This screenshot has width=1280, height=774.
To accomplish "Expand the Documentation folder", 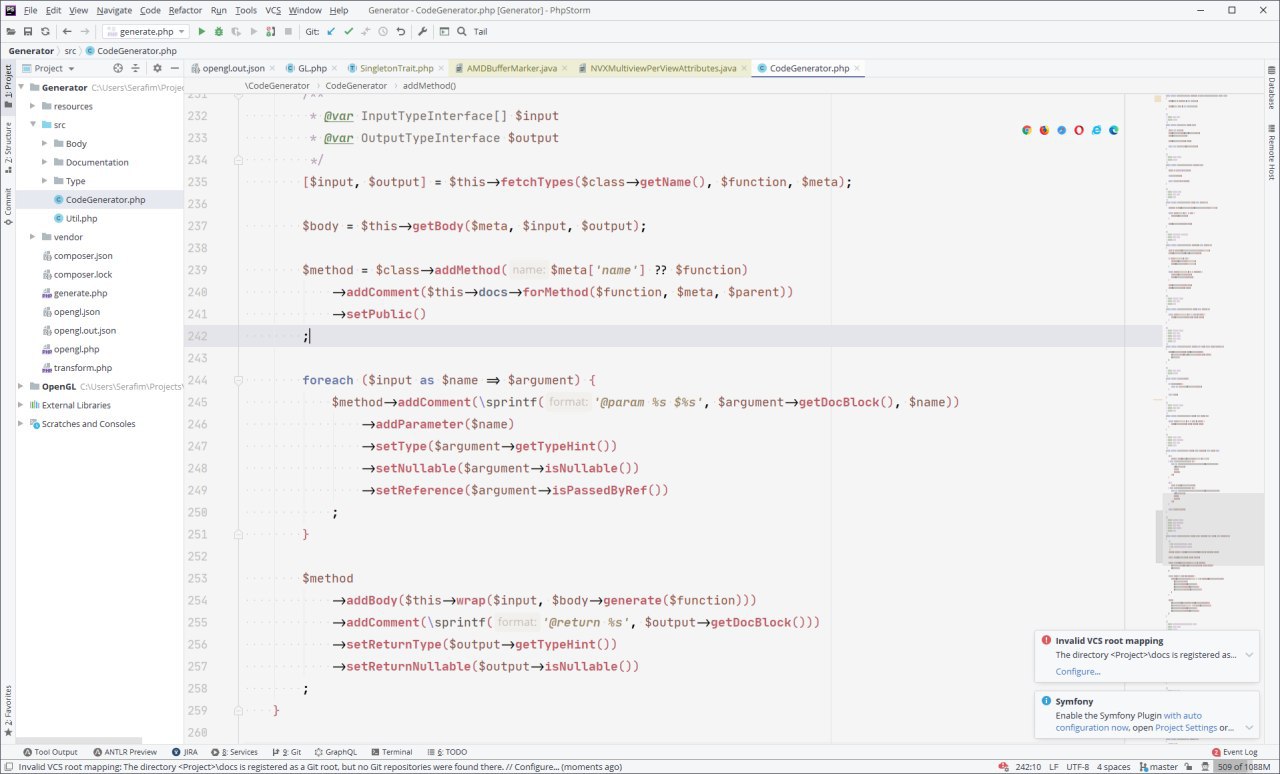I will [45, 162].
